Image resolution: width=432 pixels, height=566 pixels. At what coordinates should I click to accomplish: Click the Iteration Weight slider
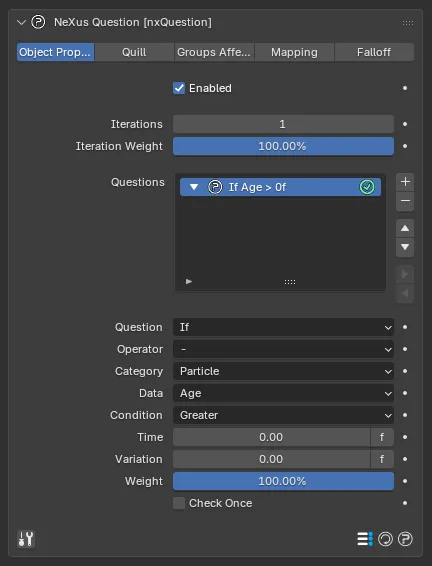tap(283, 146)
